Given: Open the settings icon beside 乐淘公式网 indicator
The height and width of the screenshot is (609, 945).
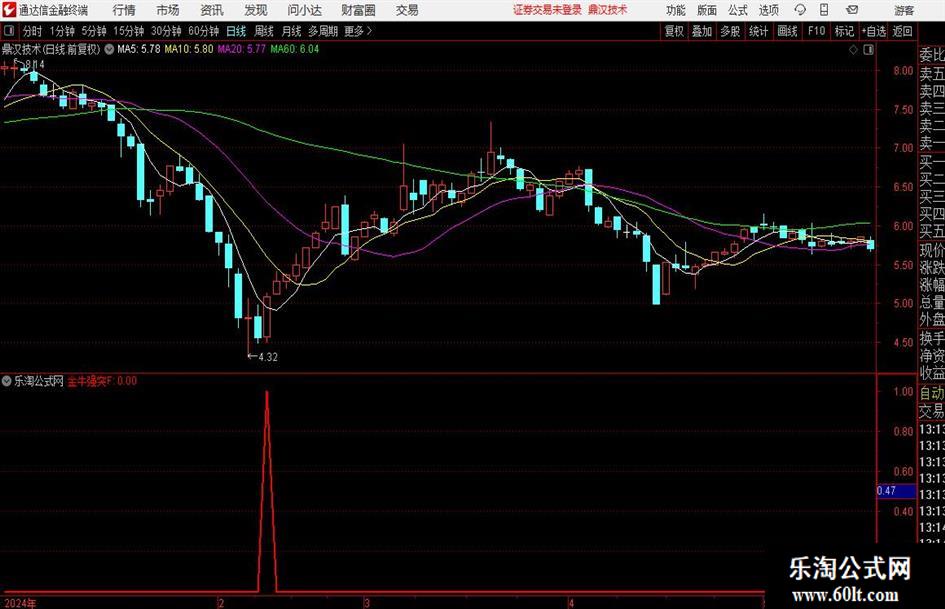Looking at the screenshot, I should (x=7, y=380).
